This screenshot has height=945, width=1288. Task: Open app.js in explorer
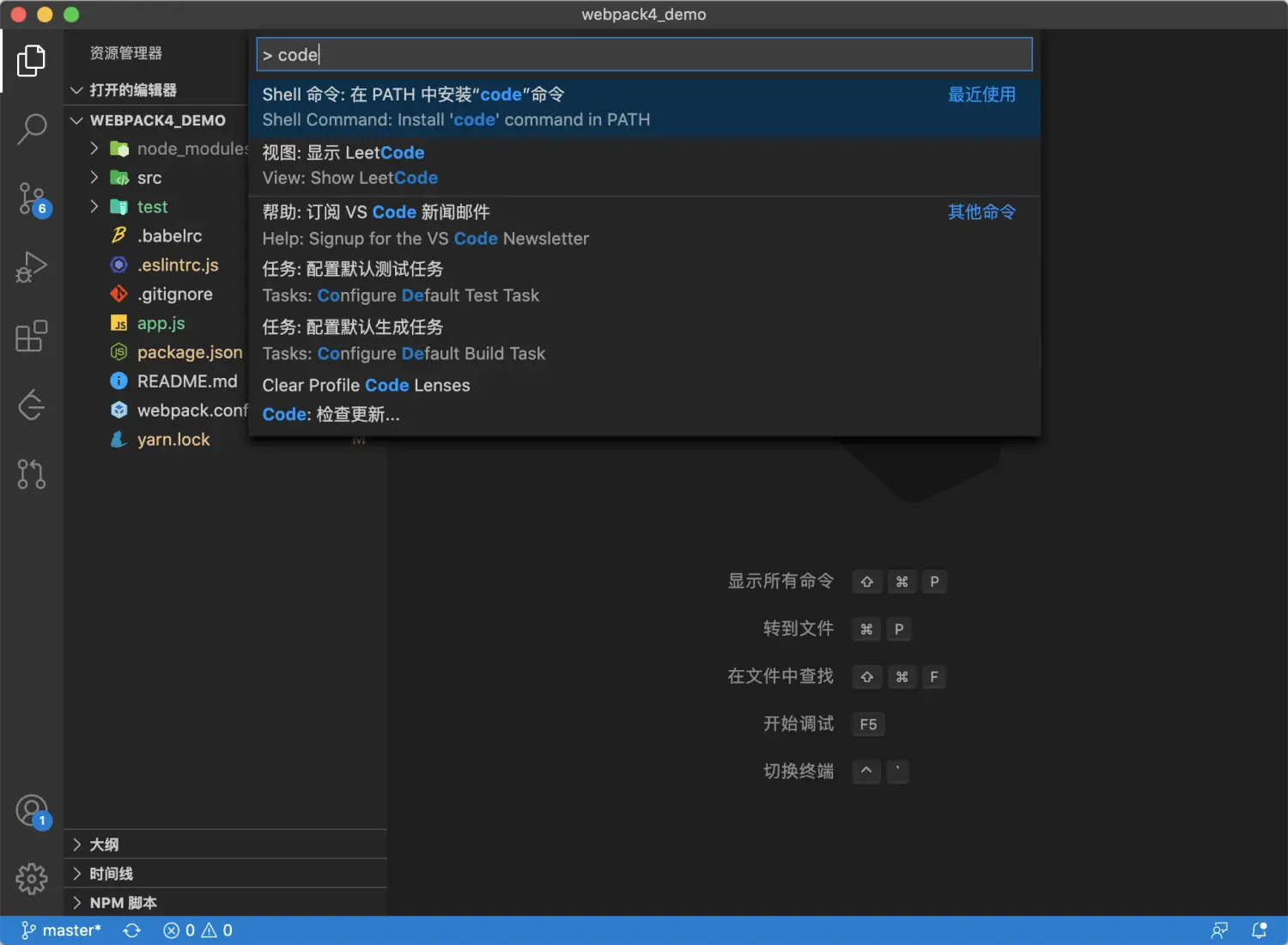click(161, 323)
